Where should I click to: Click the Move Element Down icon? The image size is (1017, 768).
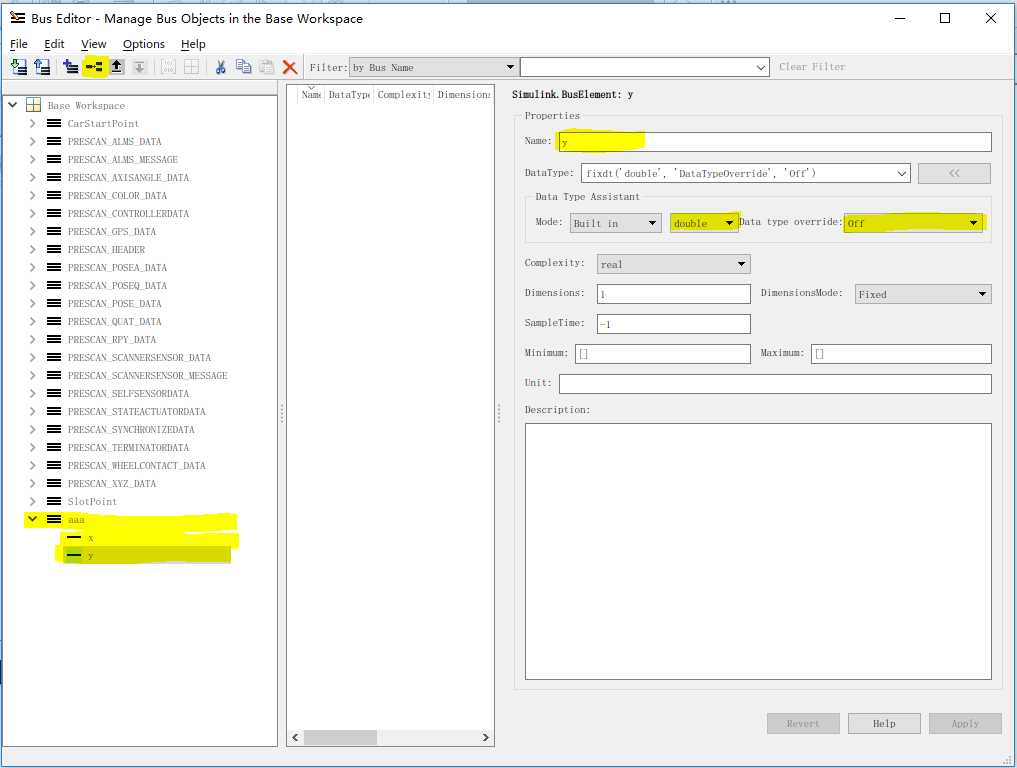coord(139,67)
